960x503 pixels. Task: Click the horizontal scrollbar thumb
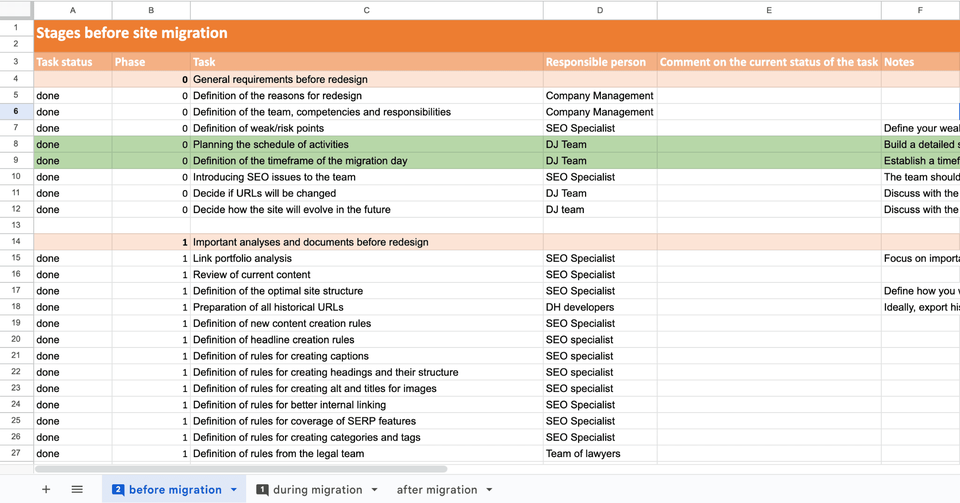pyautogui.click(x=240, y=468)
